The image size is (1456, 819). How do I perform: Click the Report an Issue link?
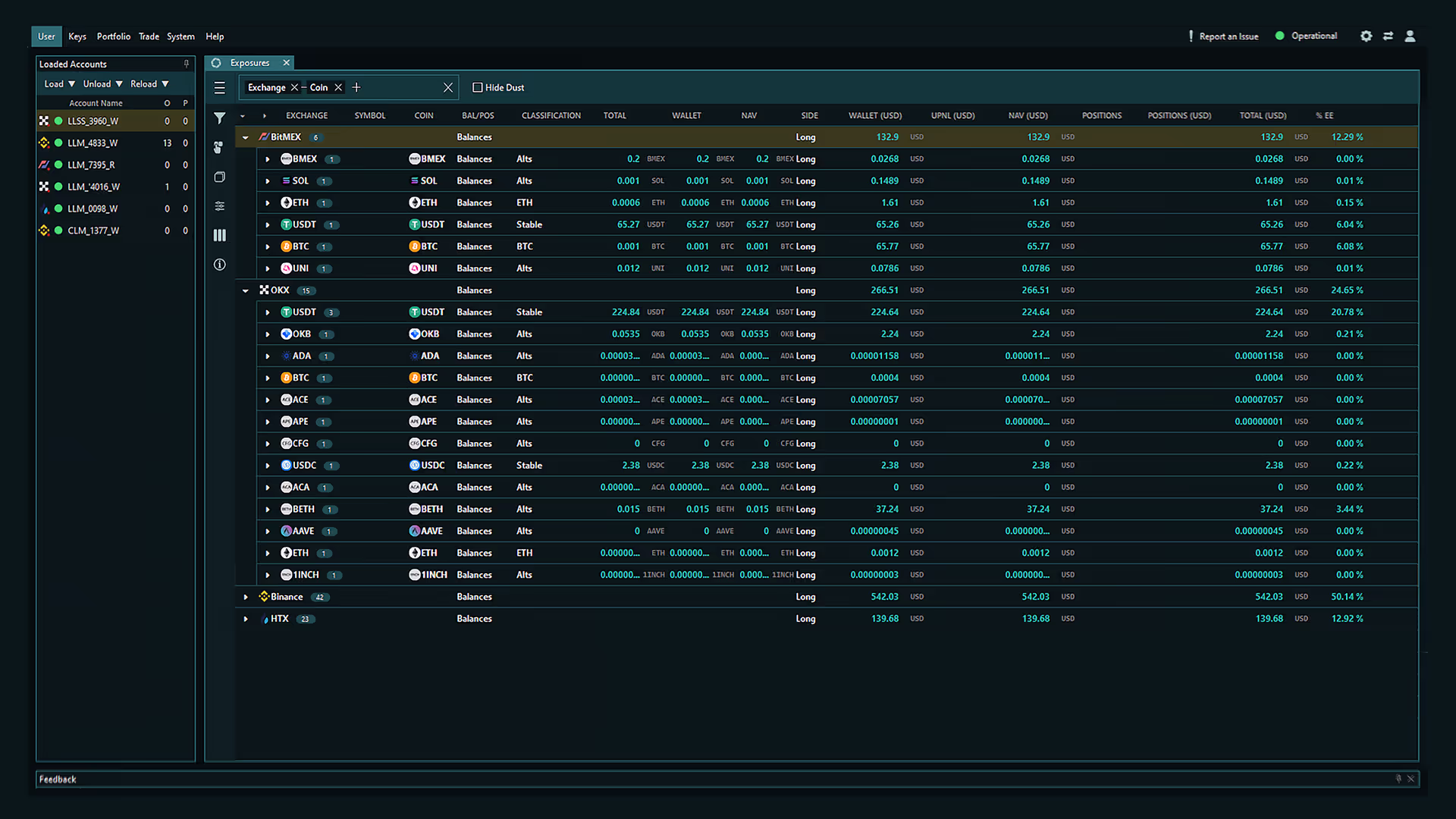(x=1228, y=36)
